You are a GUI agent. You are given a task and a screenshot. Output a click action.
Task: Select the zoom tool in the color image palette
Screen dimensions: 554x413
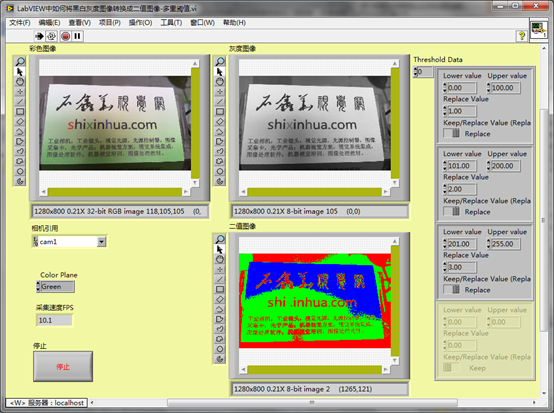tap(20, 61)
